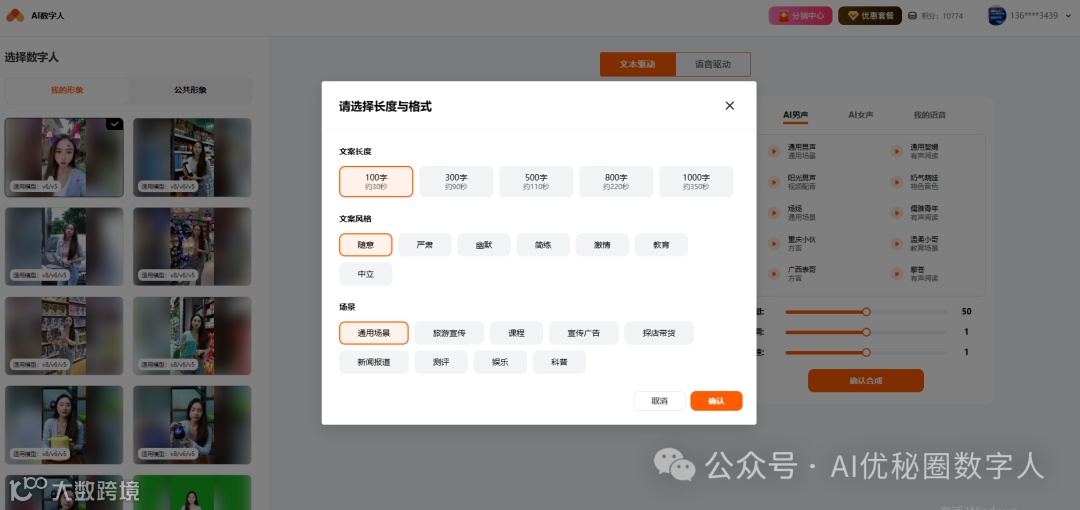Pick the 通用场景 scene

(374, 333)
